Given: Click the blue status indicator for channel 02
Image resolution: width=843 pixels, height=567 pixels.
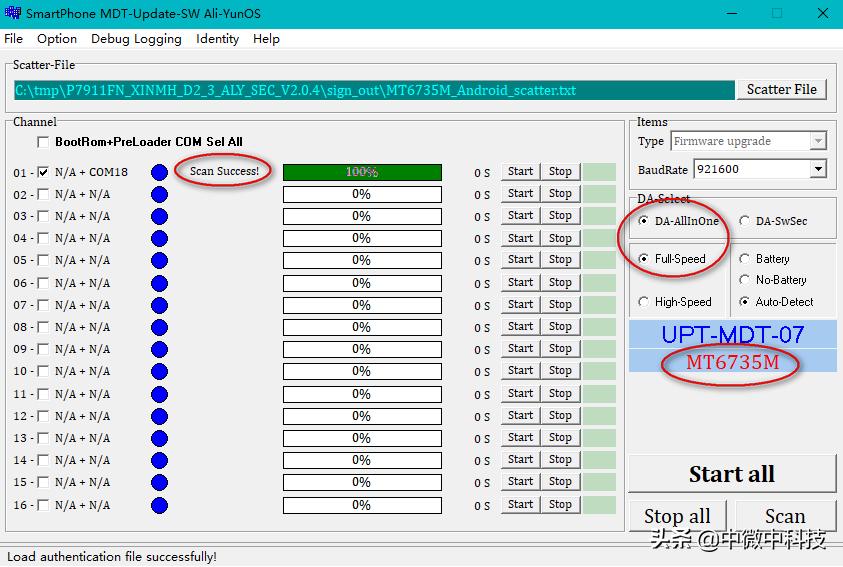Looking at the screenshot, I should click(159, 194).
